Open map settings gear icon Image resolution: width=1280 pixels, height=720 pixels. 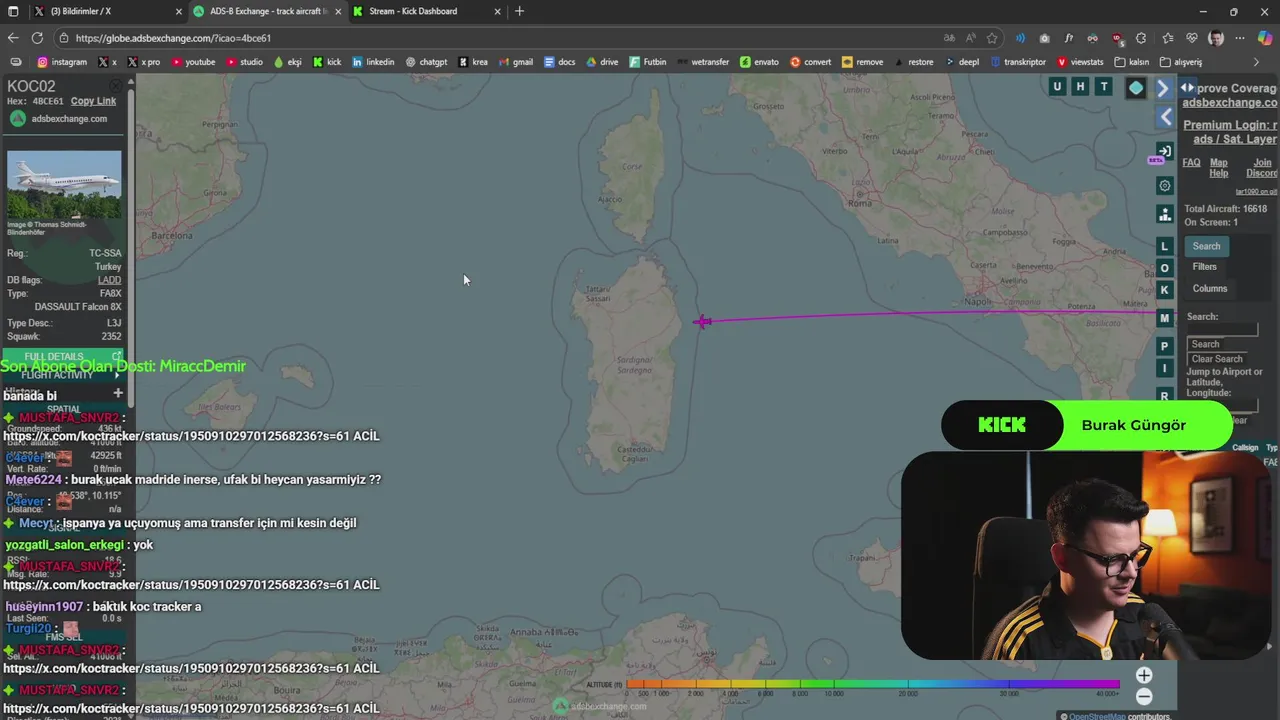(x=1165, y=186)
